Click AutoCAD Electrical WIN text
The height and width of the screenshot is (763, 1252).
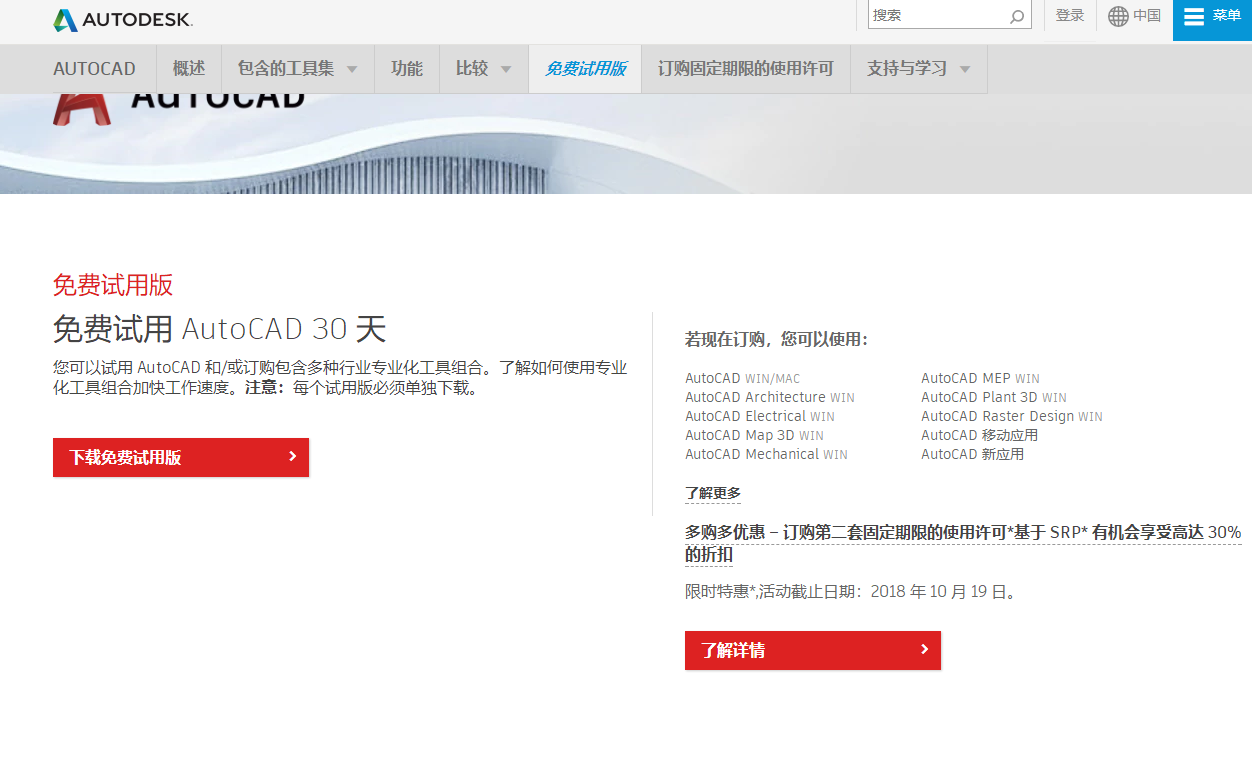(x=760, y=416)
